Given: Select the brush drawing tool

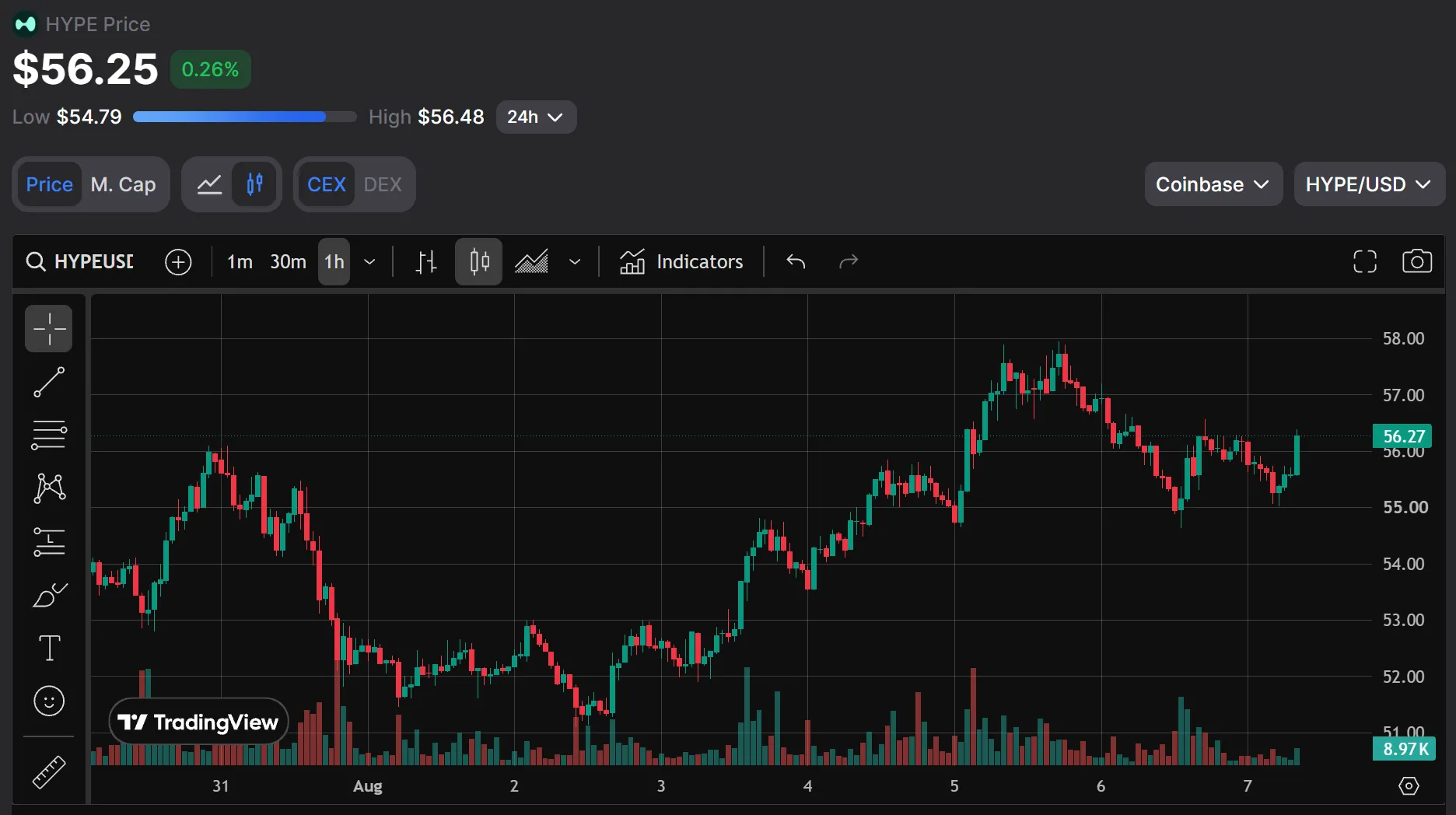Looking at the screenshot, I should tap(49, 596).
